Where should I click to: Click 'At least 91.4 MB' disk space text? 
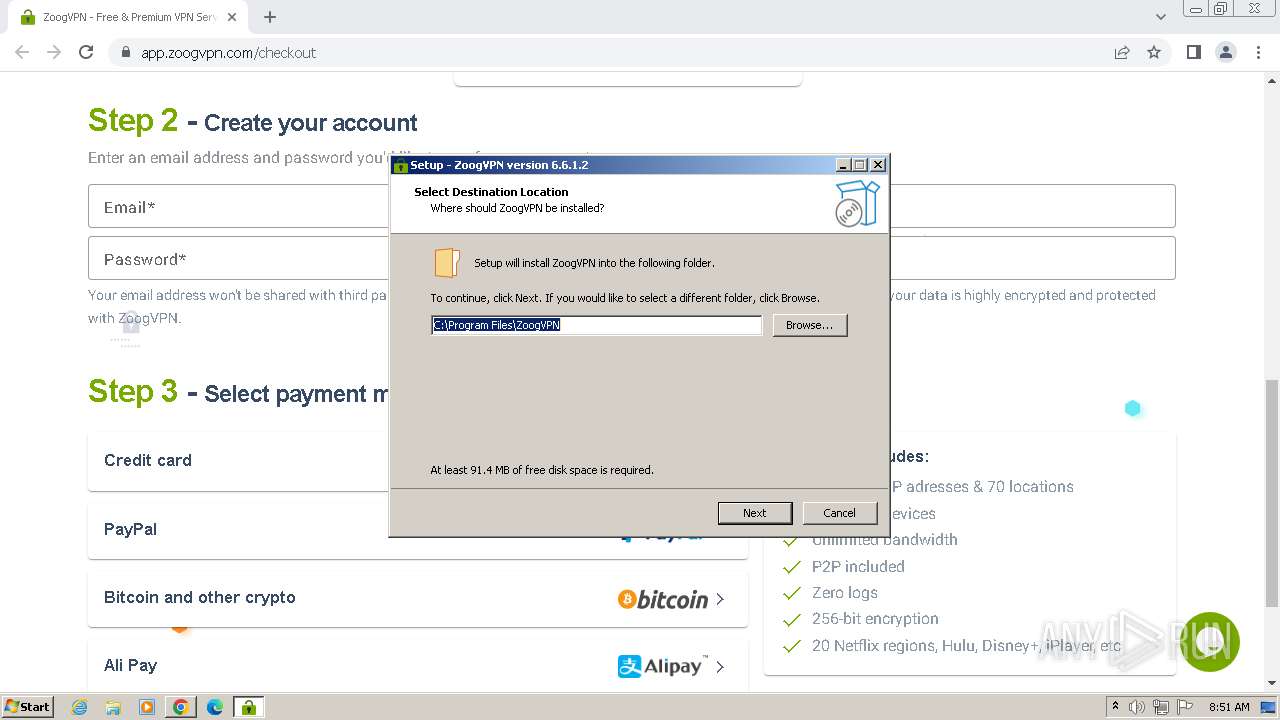click(x=542, y=470)
